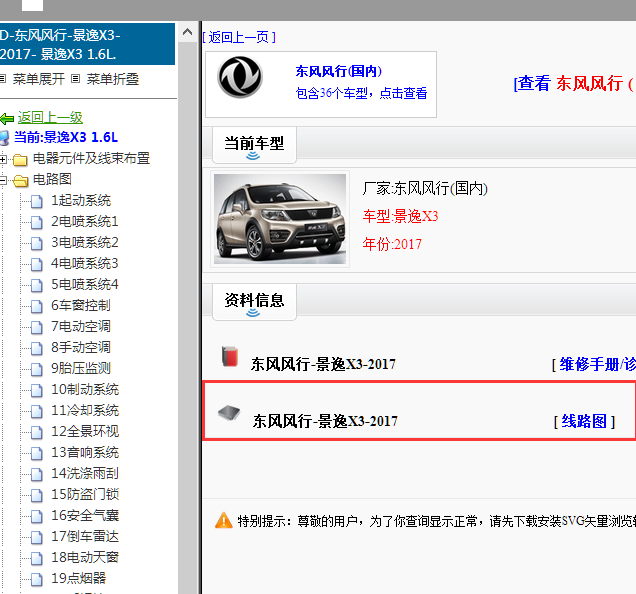This screenshot has height=594, width=636.
Task: Click the 年份:2017 text
Action: click(392, 244)
